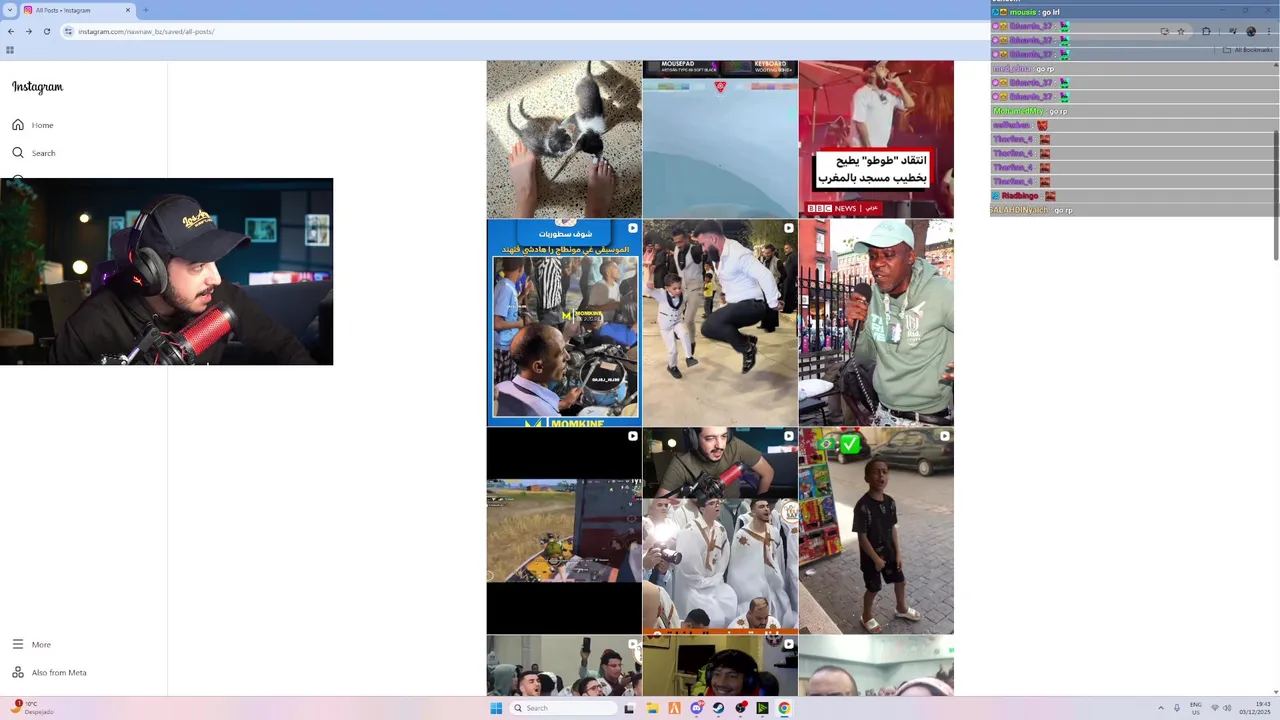Open a new browser tab
Screen dimensions: 1280x720
coord(145,10)
